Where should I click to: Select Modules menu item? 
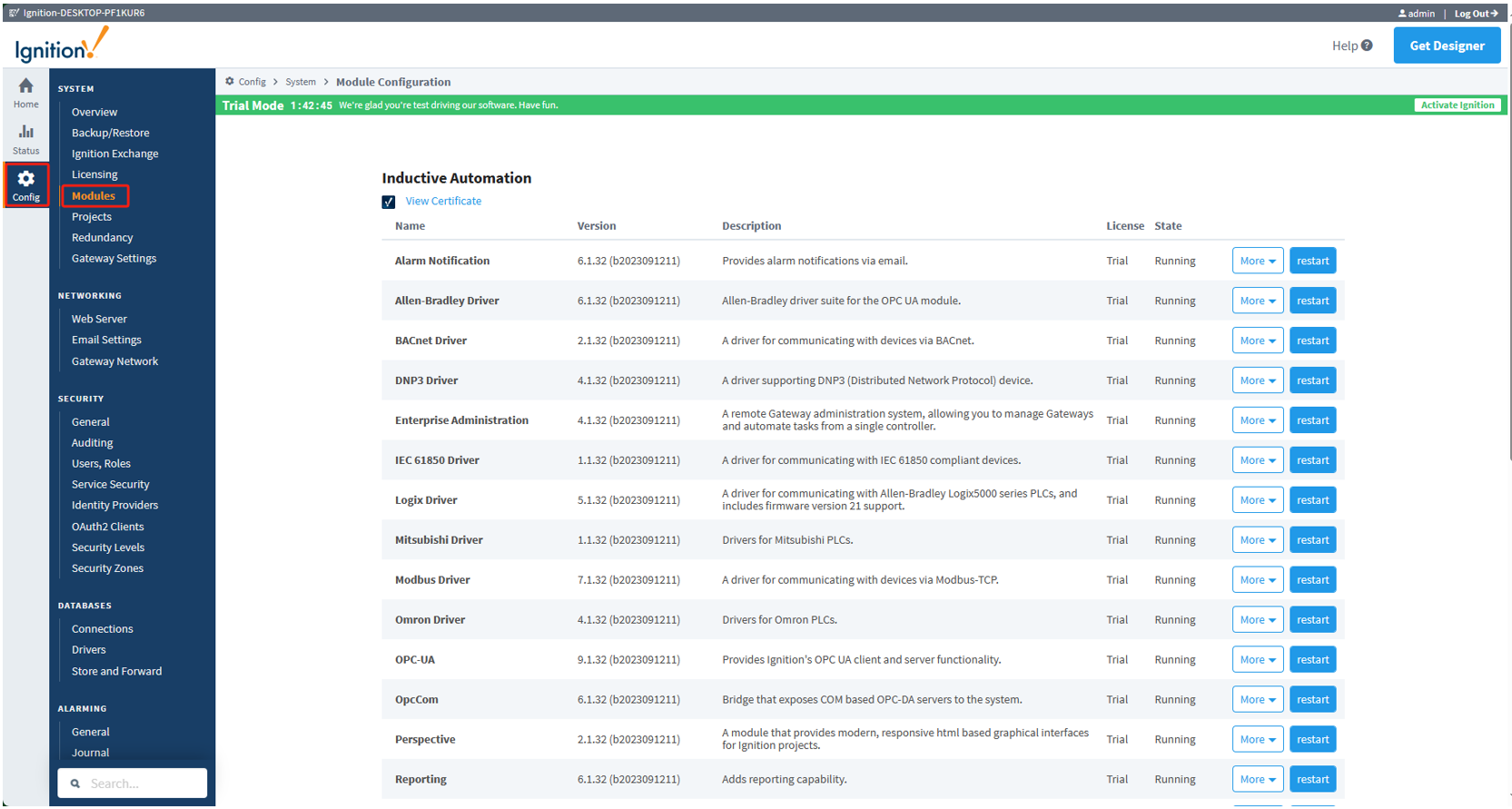click(94, 196)
